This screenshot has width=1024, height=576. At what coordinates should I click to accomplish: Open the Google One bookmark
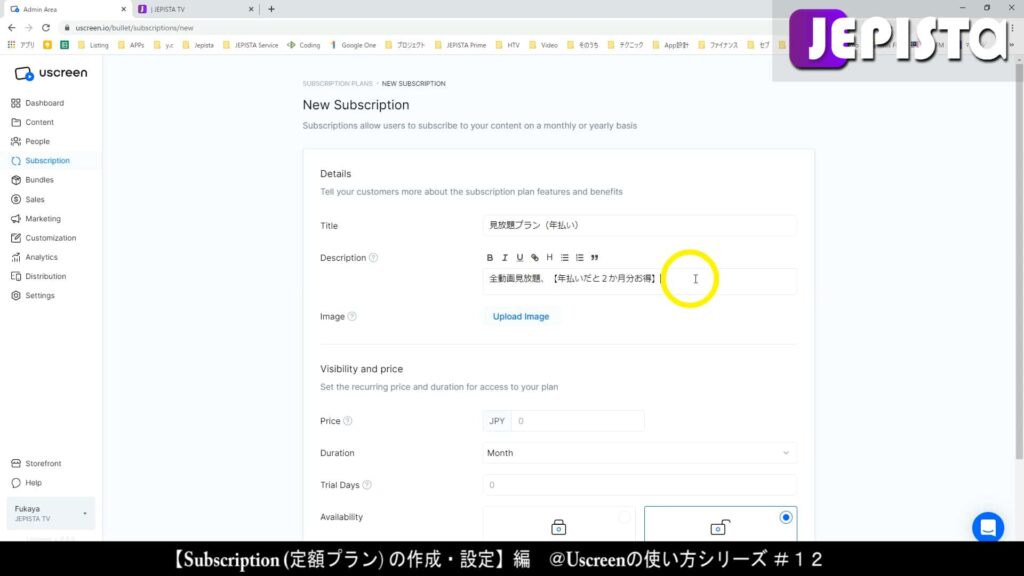tap(353, 45)
